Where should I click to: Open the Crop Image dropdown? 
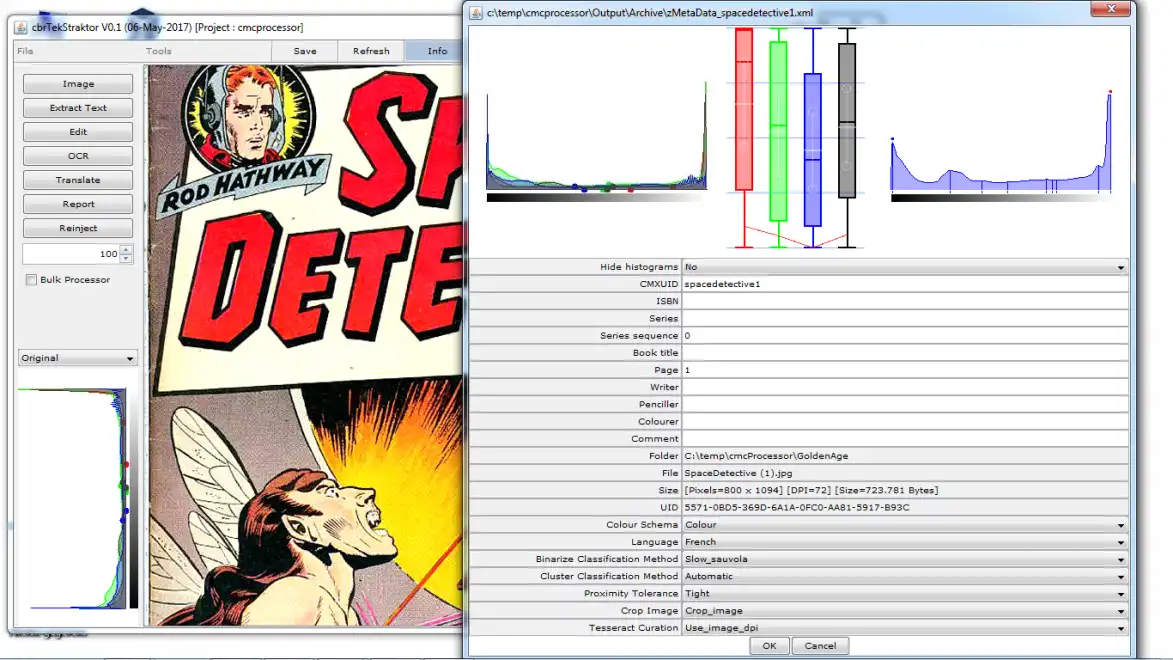pyautogui.click(x=904, y=611)
